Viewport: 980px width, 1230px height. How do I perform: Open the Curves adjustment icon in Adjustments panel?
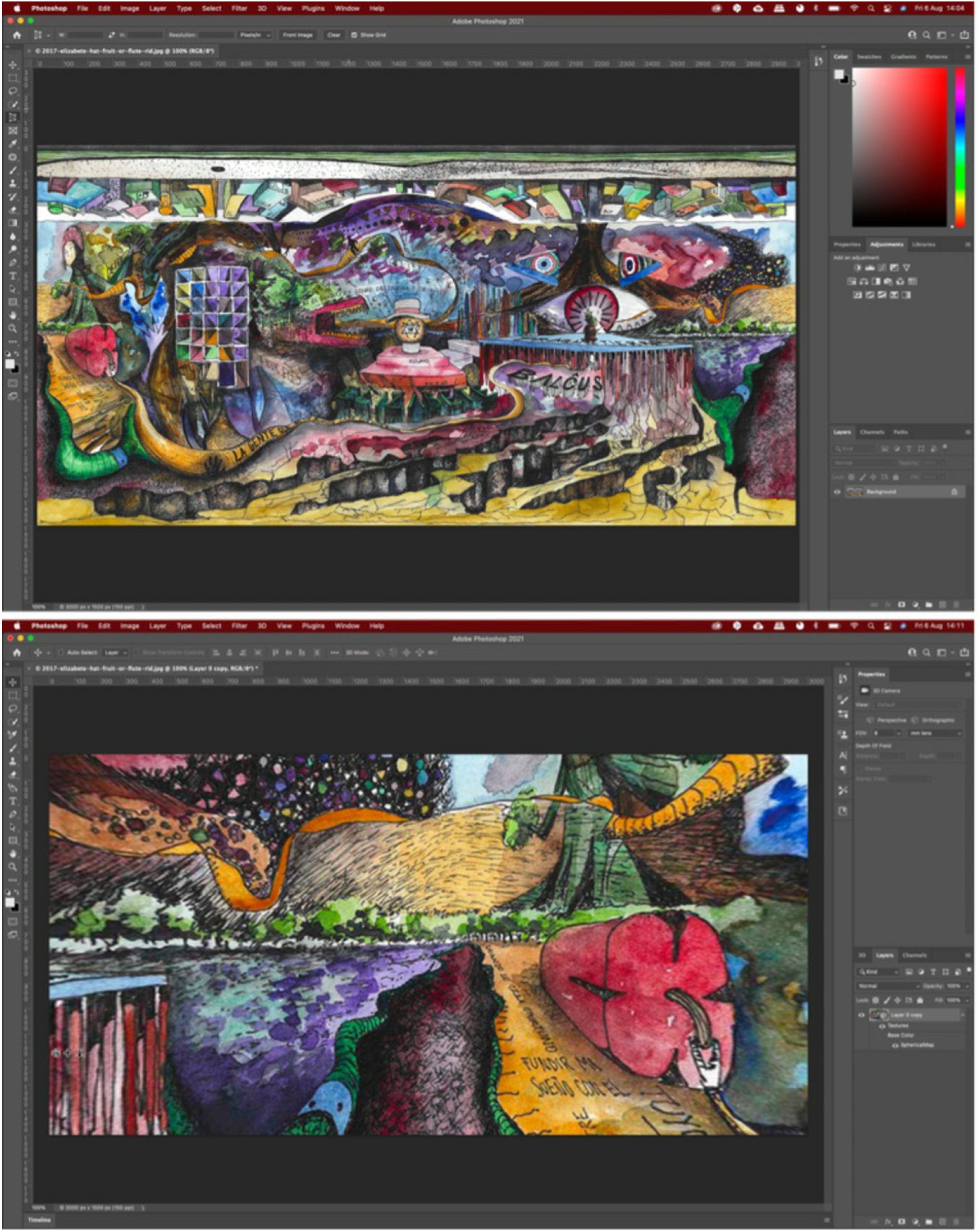pyautogui.click(x=882, y=268)
